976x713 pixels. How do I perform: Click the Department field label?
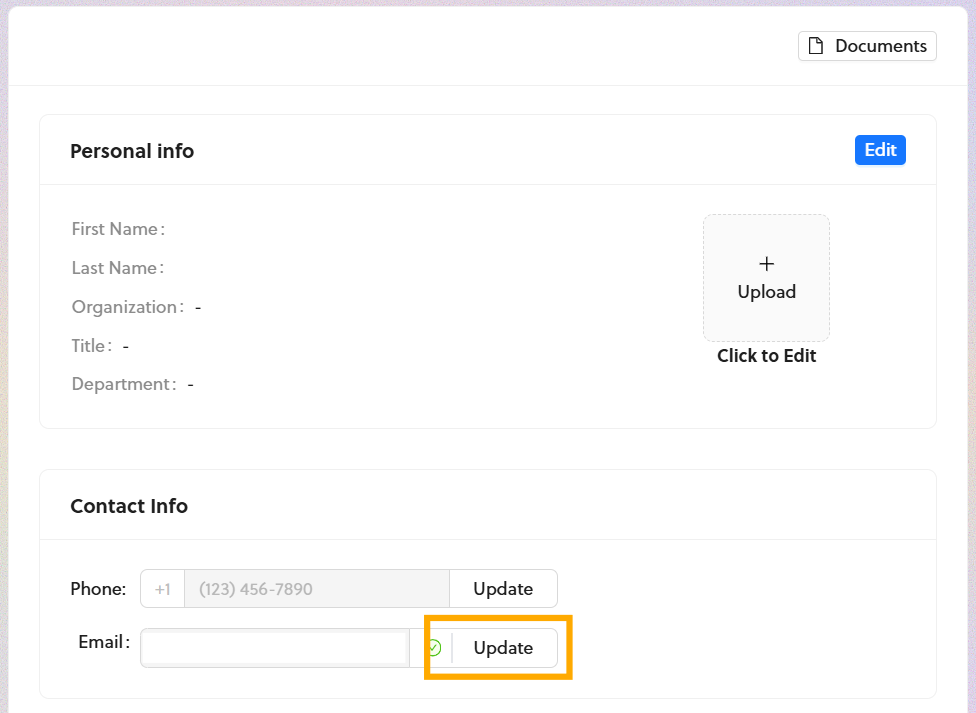[x=121, y=384]
